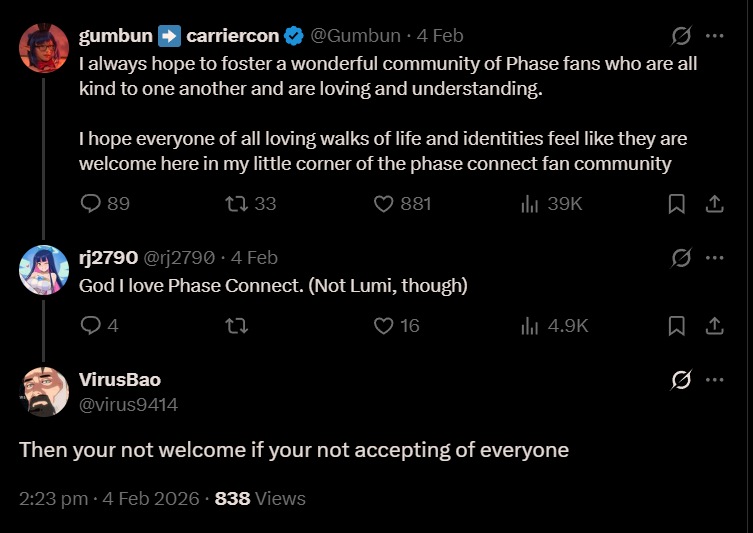Image resolution: width=753 pixels, height=533 pixels.
Task: Open more options menu on Gumbun's tweet
Action: [715, 36]
